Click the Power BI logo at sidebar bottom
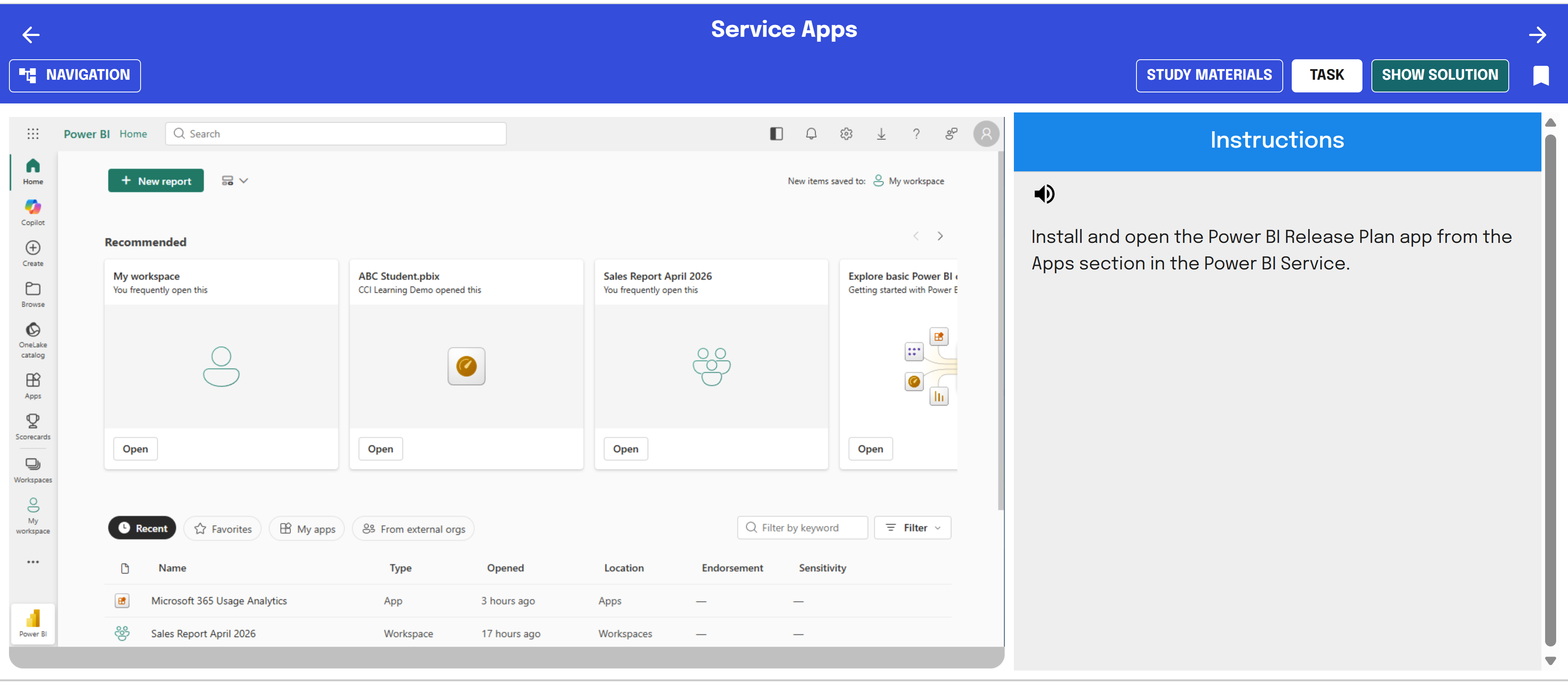This screenshot has height=682, width=1568. (33, 624)
